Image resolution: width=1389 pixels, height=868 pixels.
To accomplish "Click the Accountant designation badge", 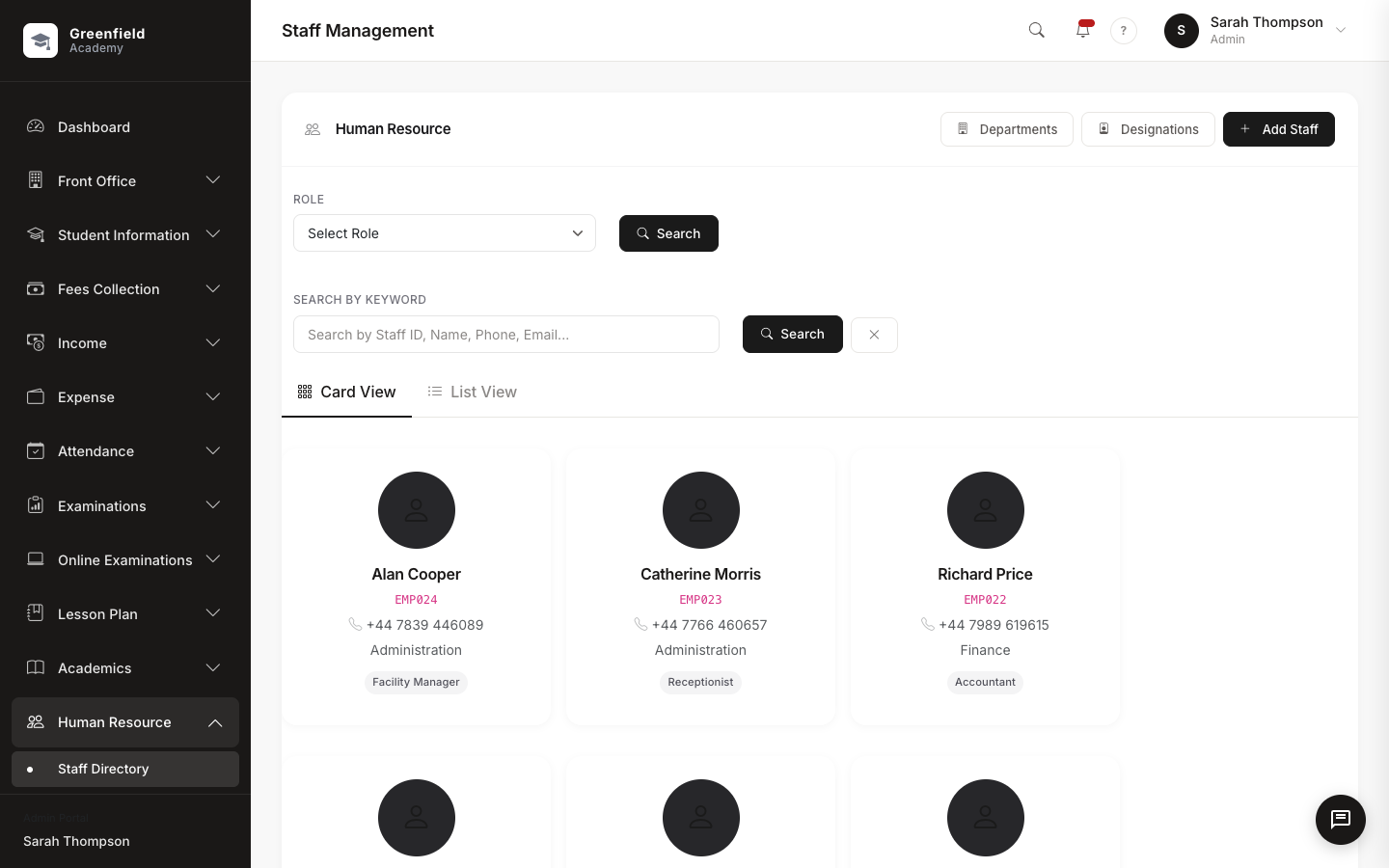I will click(986, 682).
